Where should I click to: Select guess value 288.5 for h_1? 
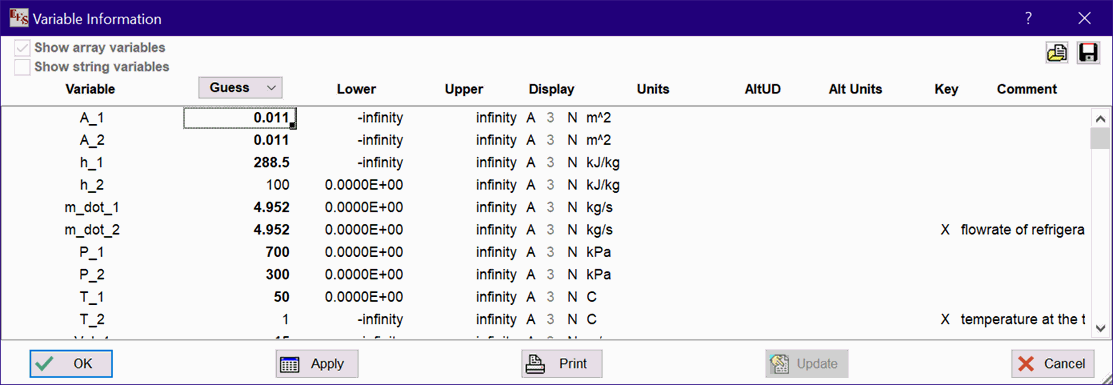point(271,163)
